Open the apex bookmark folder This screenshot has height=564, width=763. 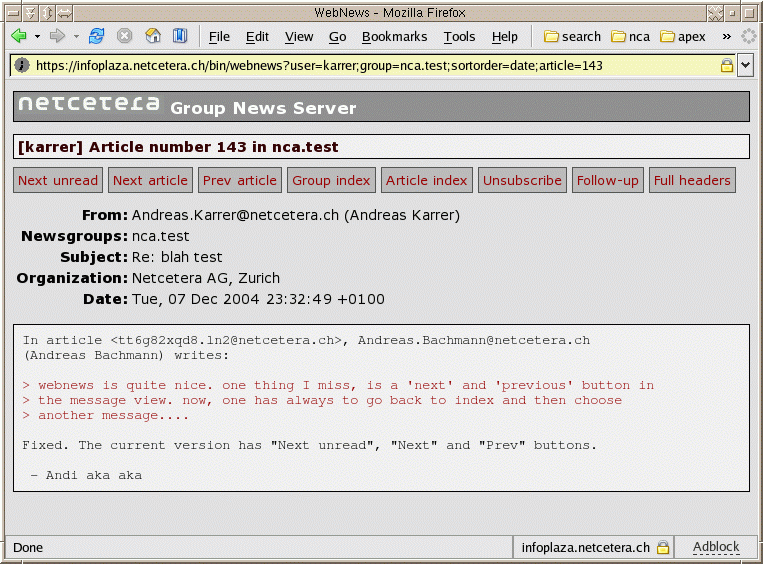(683, 36)
